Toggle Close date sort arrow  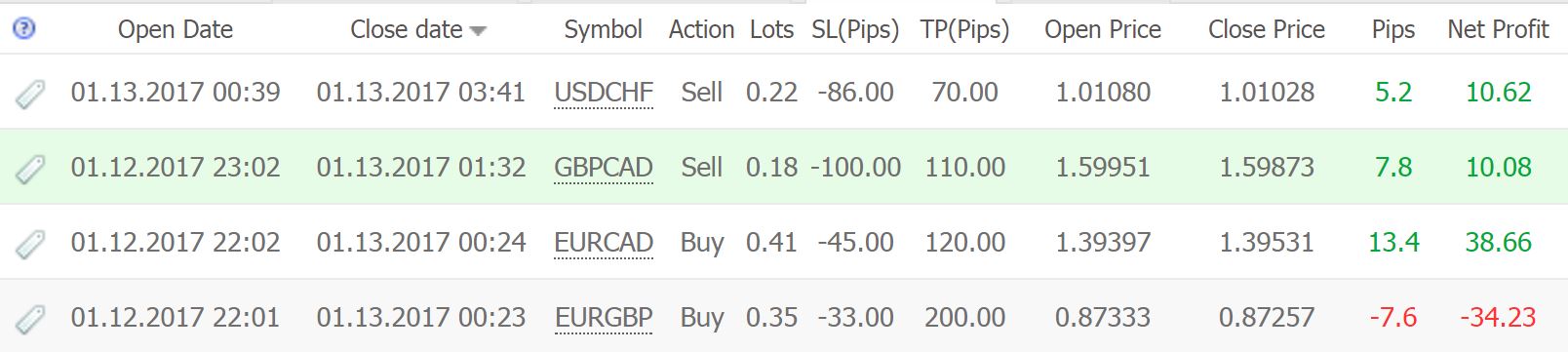pos(478,31)
